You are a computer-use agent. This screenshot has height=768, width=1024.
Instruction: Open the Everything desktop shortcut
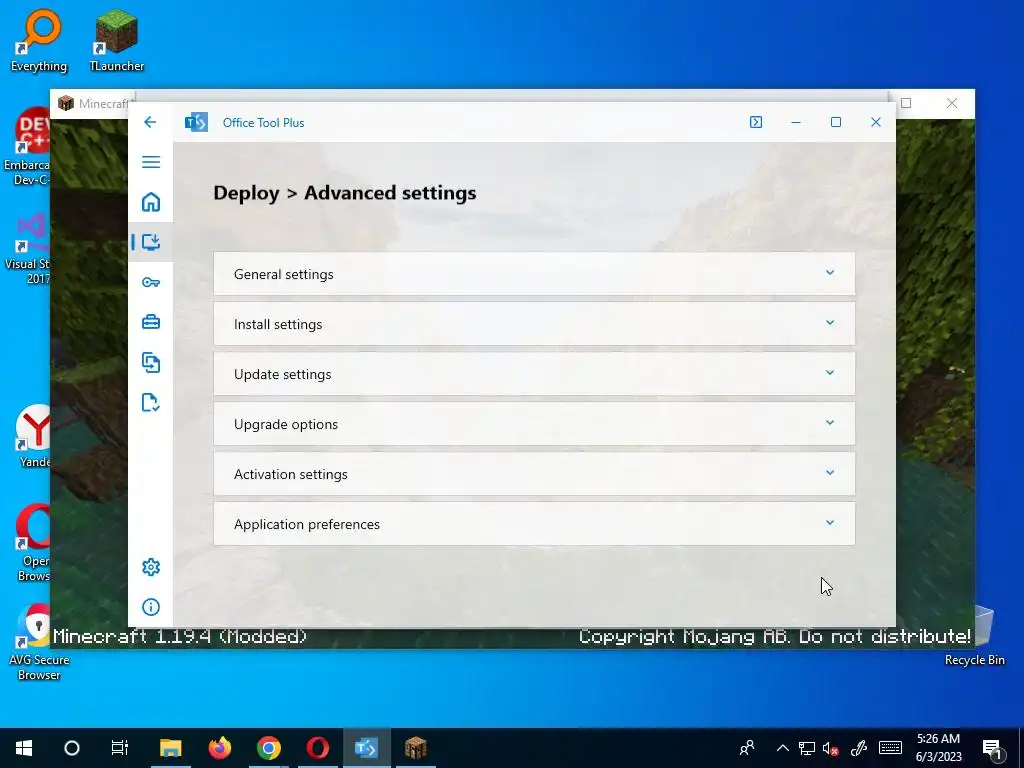tap(39, 40)
